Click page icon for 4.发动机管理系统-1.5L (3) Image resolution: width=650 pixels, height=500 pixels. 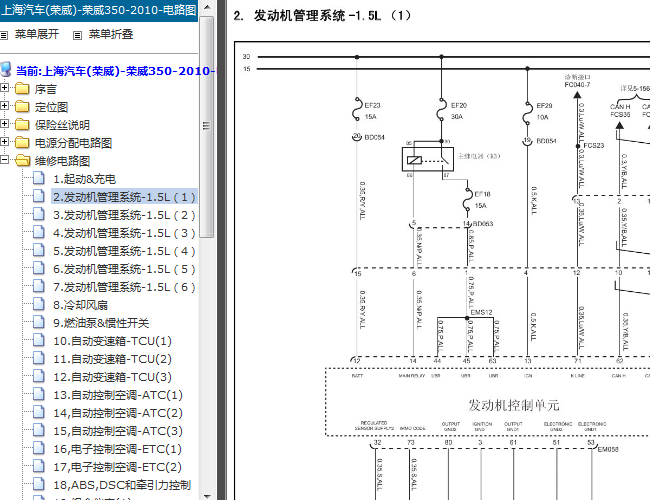pos(39,232)
